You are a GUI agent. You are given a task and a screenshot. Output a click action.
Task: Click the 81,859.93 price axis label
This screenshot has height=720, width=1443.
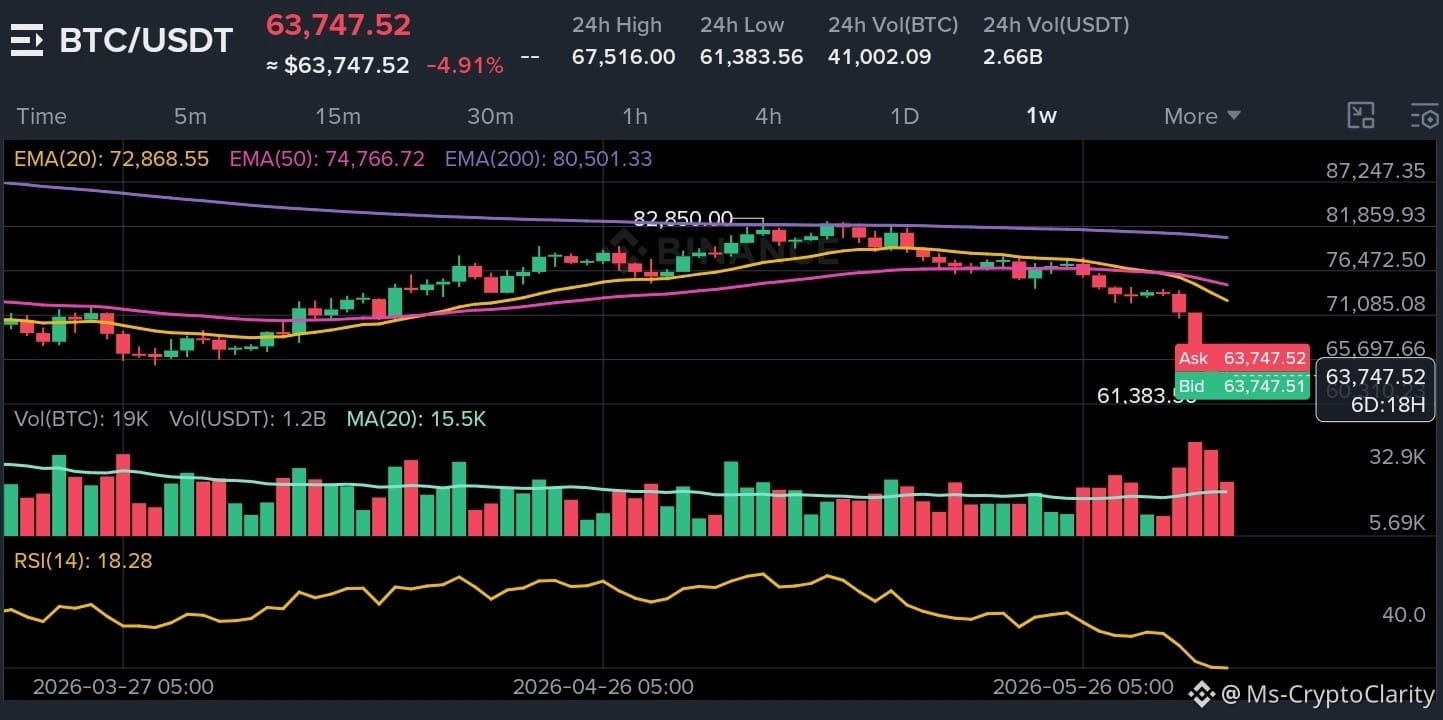(1375, 215)
